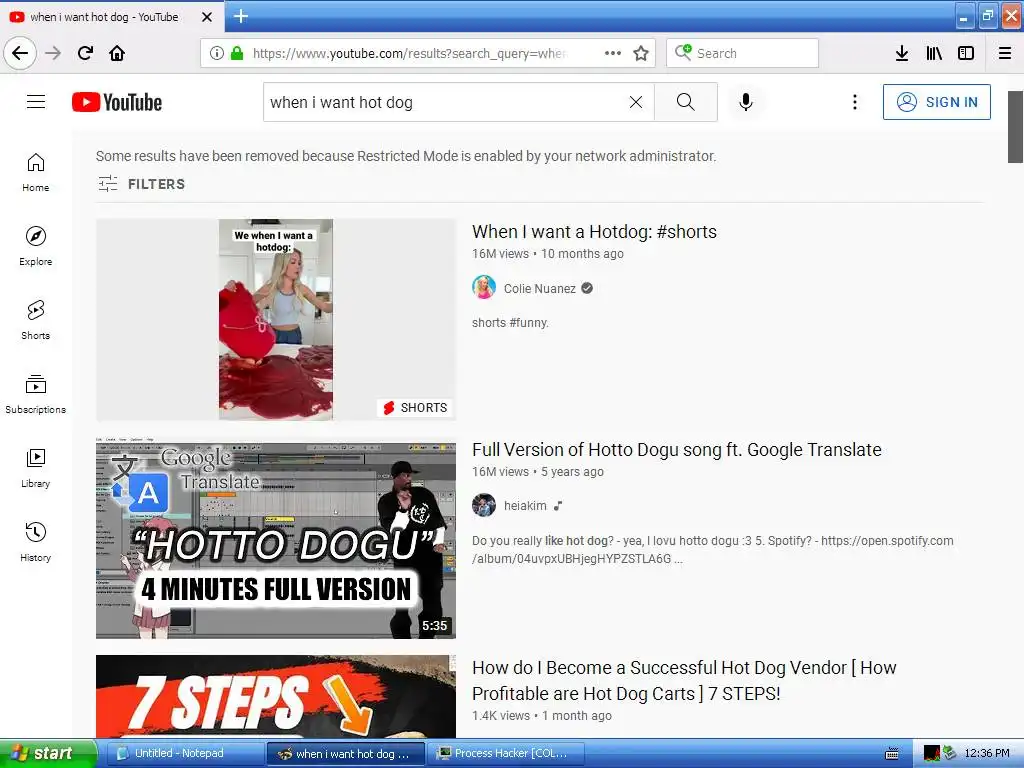
Task: Click the green secure padlock icon
Action: click(237, 53)
